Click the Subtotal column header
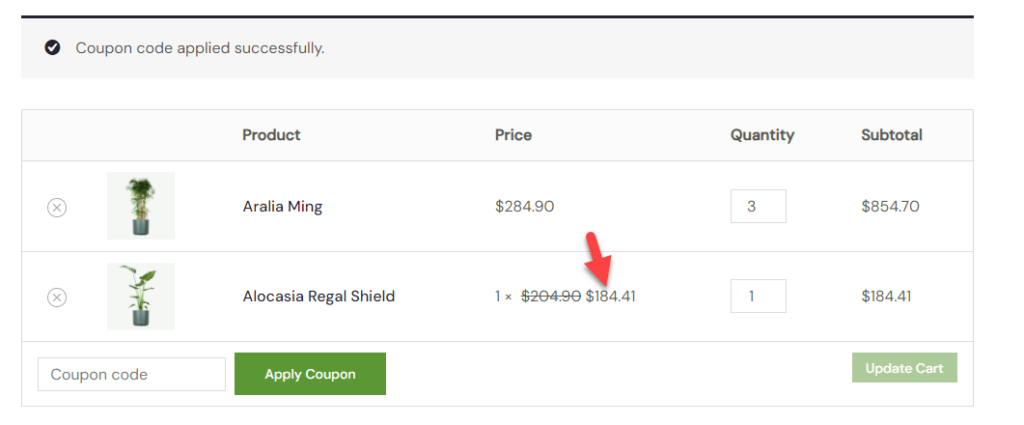1024x425 pixels. (x=891, y=135)
